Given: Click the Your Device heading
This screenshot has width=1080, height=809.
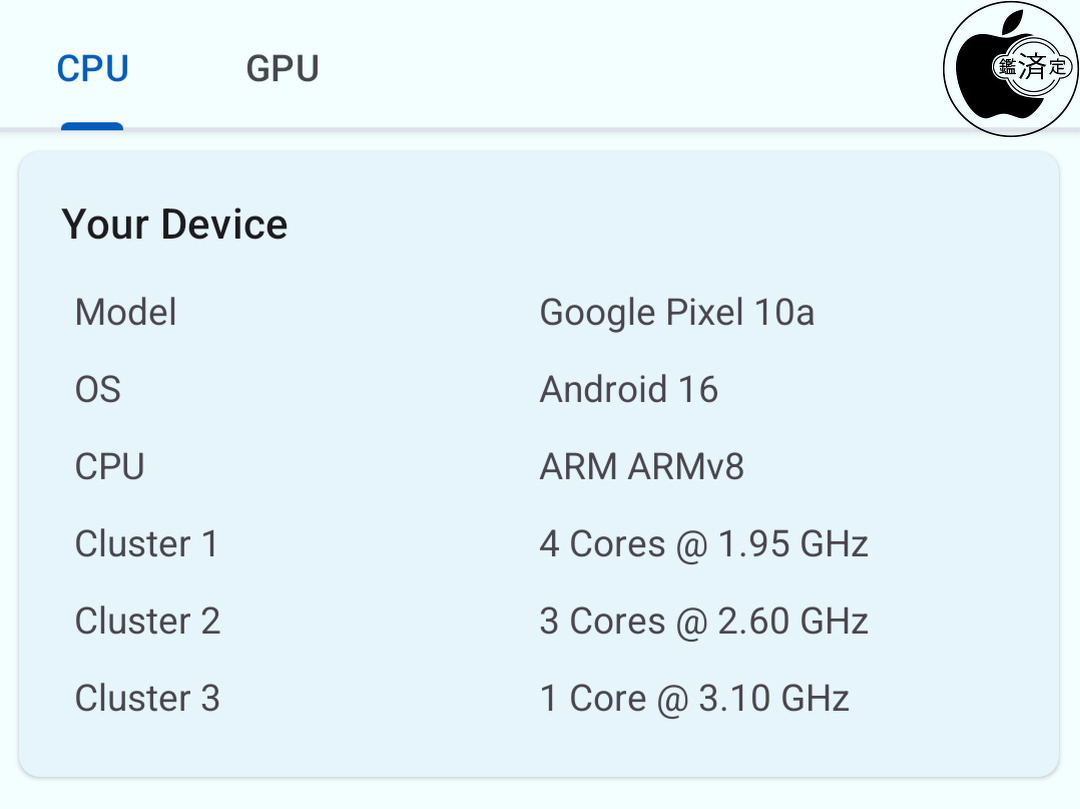Looking at the screenshot, I should [174, 224].
